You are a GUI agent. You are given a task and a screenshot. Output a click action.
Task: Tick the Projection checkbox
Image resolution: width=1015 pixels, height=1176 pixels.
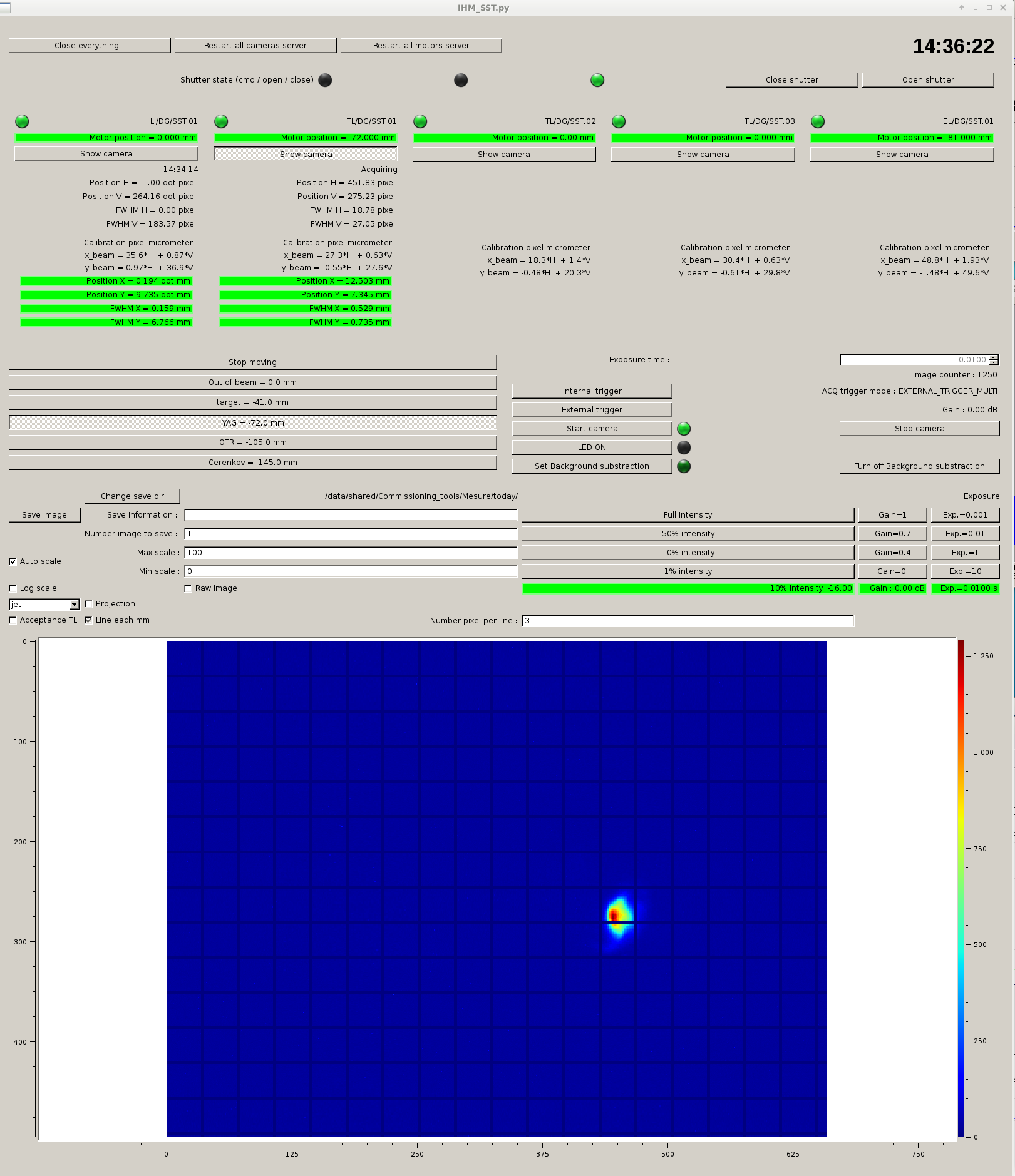click(89, 604)
